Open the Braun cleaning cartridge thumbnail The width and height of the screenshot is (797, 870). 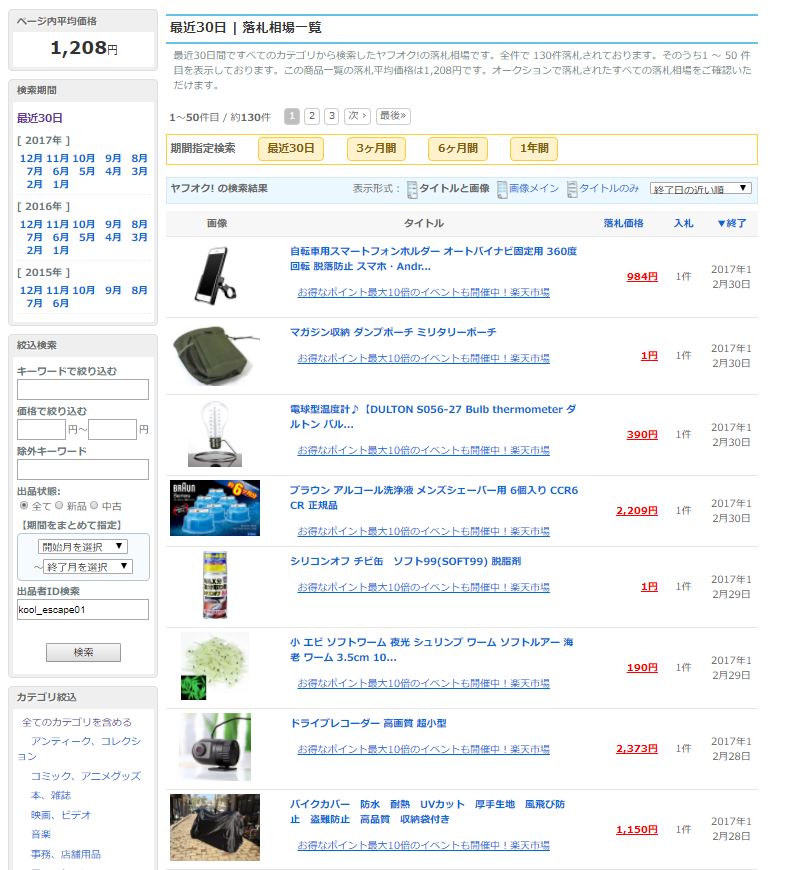tap(215, 508)
